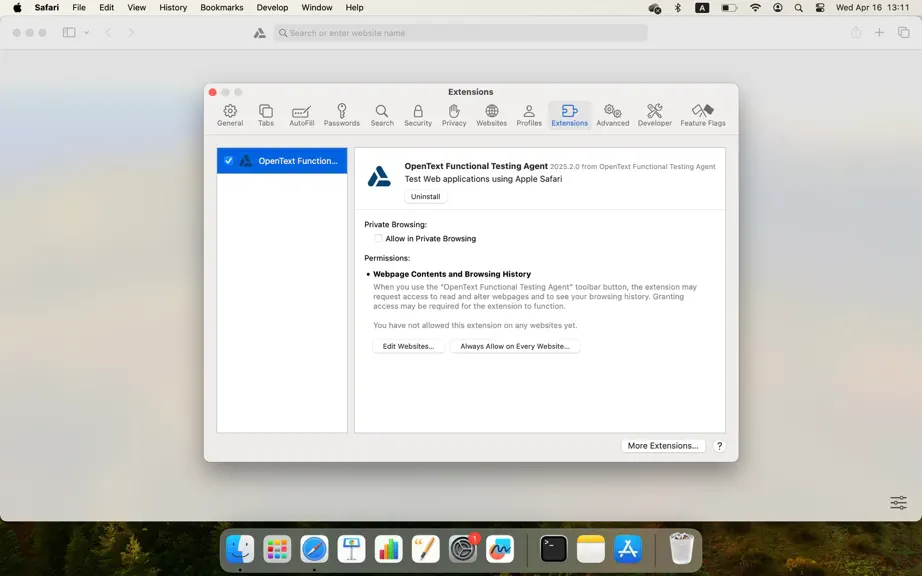
Task: Click More Extensions... button
Action: 663,446
